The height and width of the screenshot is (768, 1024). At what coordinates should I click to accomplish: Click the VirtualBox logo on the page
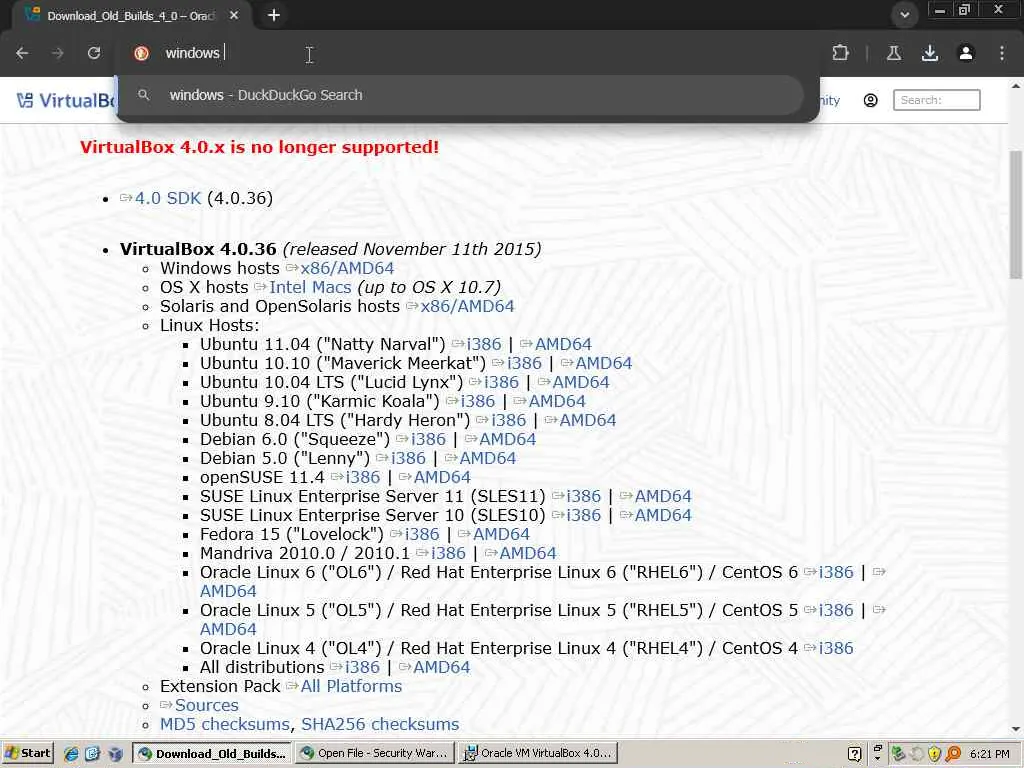click(66, 101)
